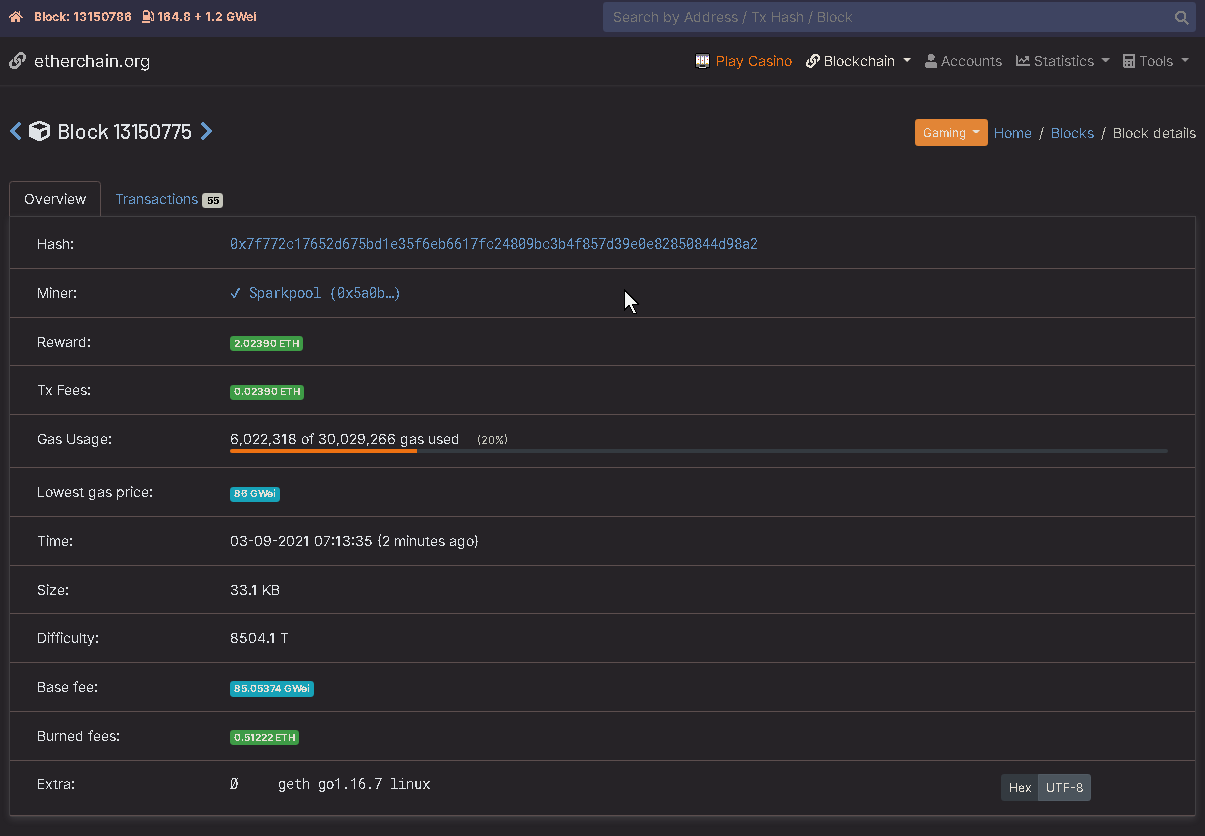Click the gas usage progress bar
Viewport: 1205px width, 836px height.
click(699, 451)
